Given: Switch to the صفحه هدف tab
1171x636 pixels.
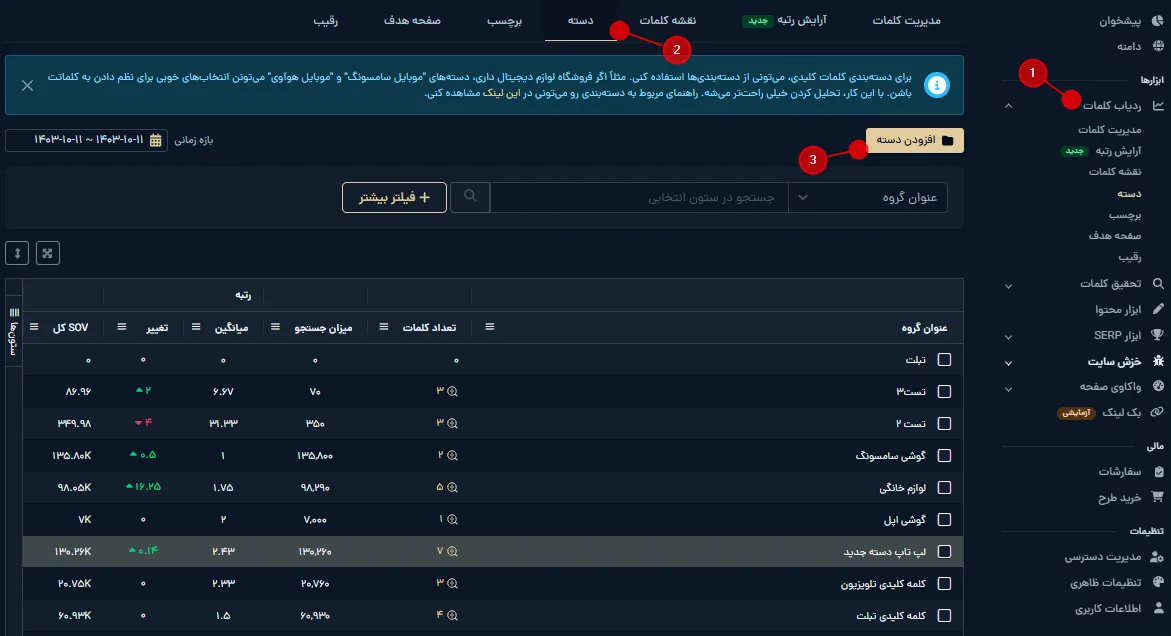Looking at the screenshot, I should coord(412,20).
